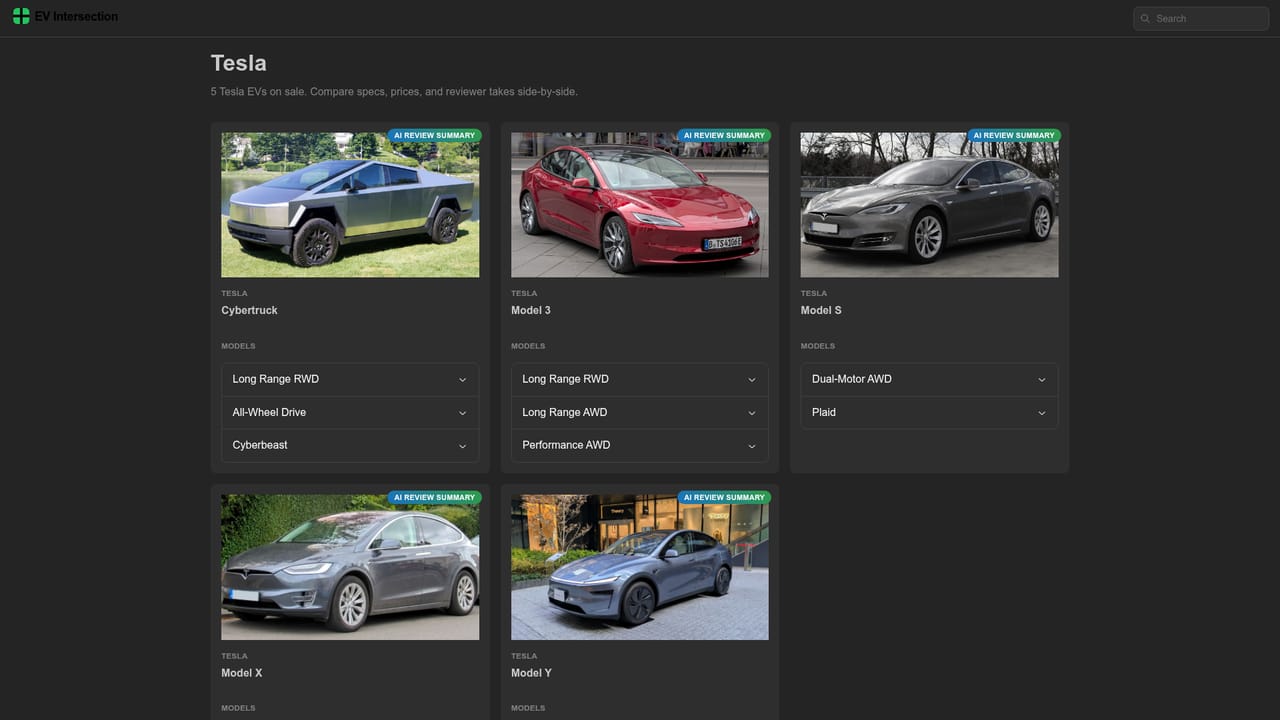Click the search magnifier icon
The height and width of the screenshot is (720, 1280).
pos(1145,18)
